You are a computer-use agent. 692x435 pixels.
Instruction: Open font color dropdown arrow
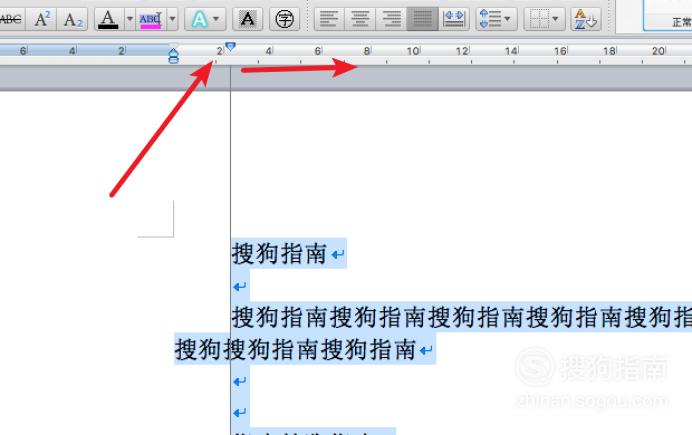pos(130,19)
